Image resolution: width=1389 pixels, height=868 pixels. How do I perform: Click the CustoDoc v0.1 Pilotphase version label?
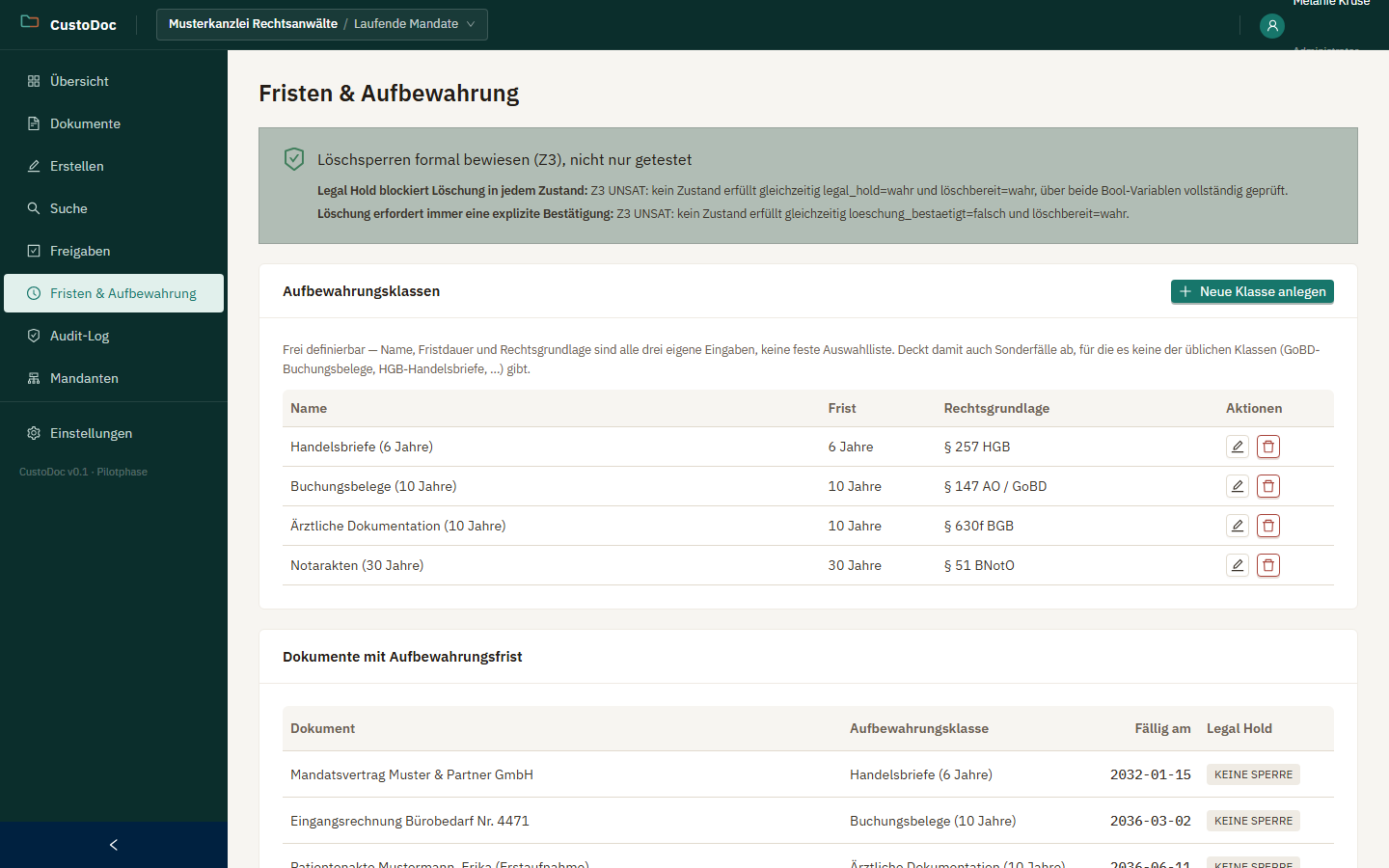83,472
